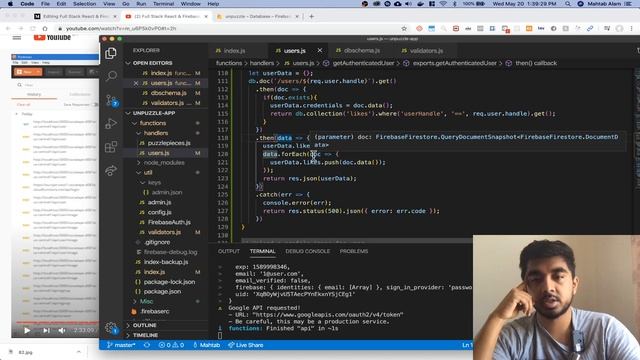Viewport: 640px width, 360px height.
Task: Collapse the util folder
Action: point(148,173)
